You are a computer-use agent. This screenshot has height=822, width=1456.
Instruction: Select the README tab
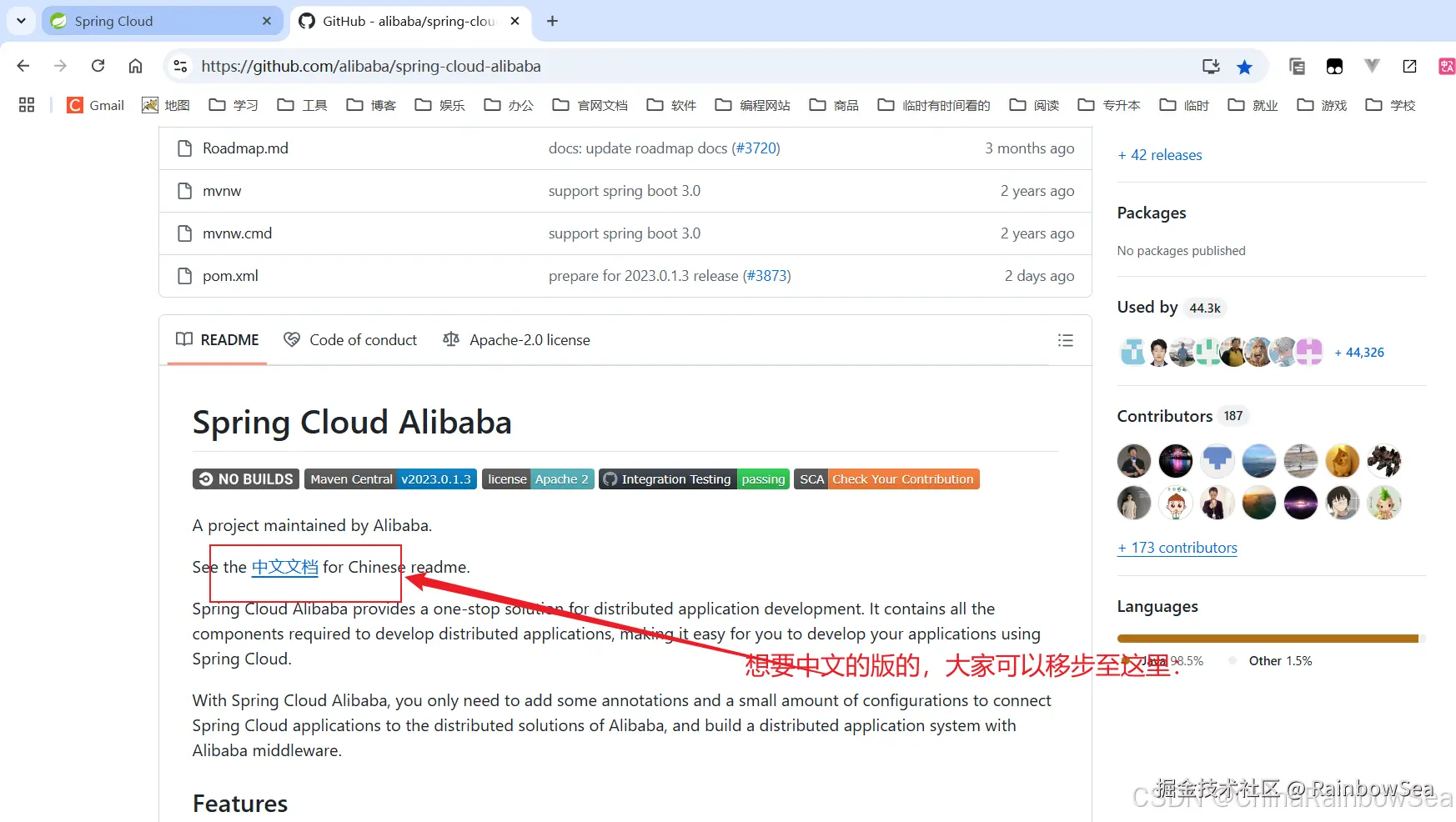coord(218,340)
